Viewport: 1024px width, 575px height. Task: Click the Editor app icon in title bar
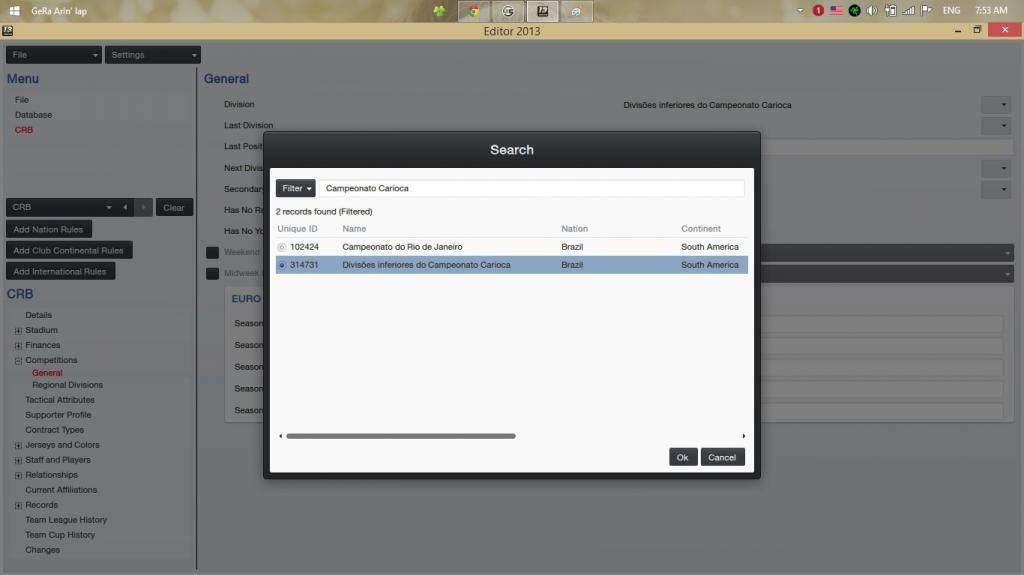7,31
